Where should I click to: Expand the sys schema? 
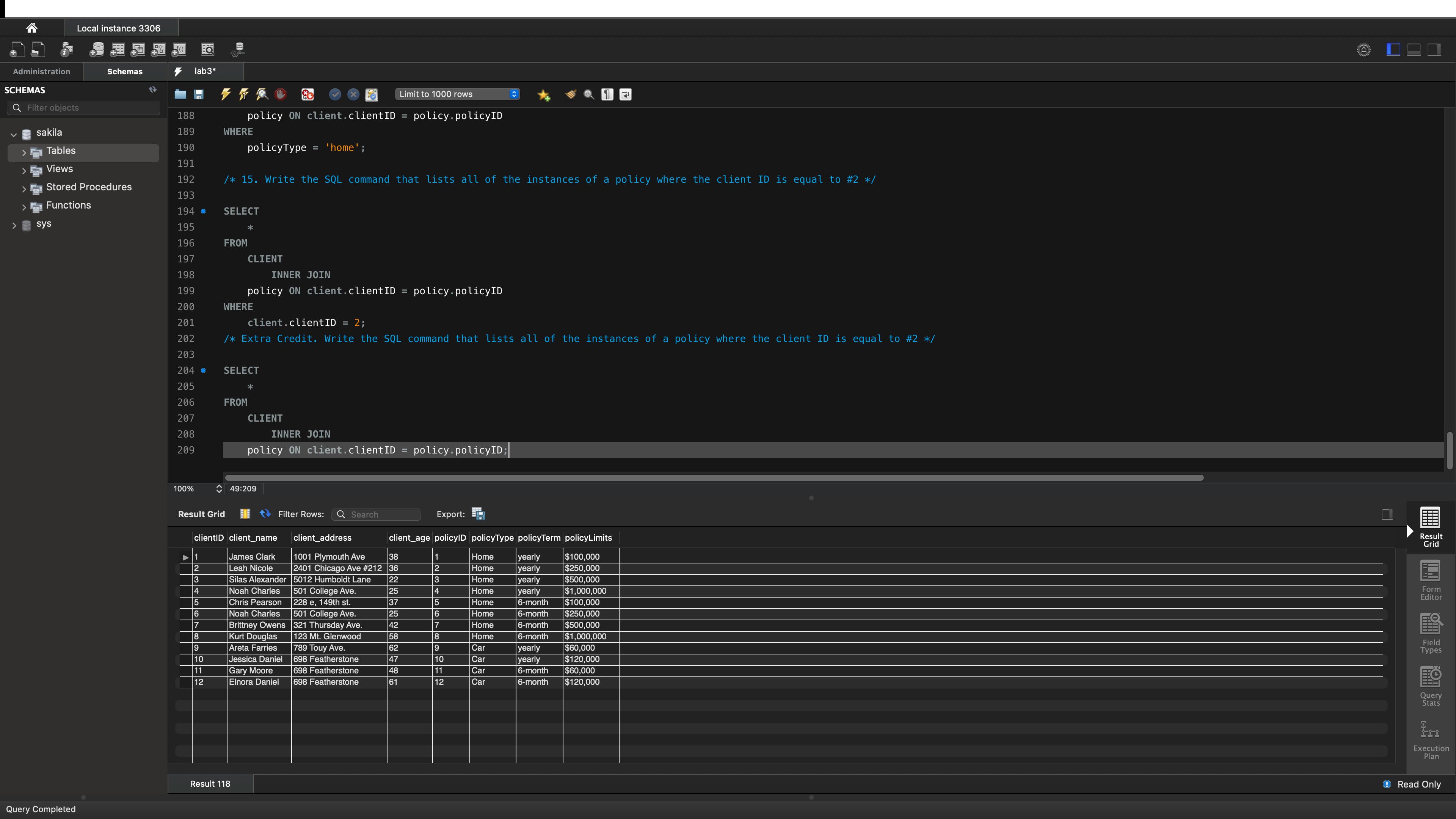pyautogui.click(x=14, y=224)
